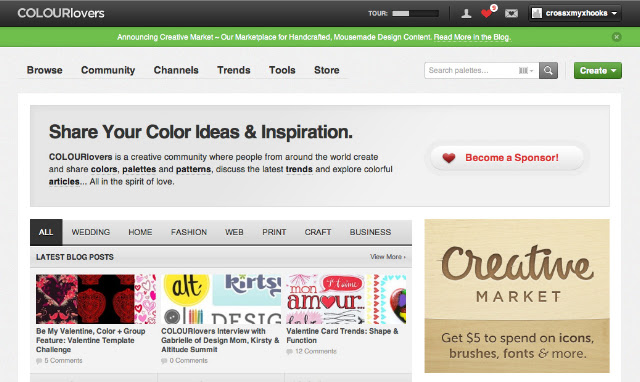This screenshot has width=640, height=382.
Task: Open the Valentine Card Trends post title
Action: (342, 335)
